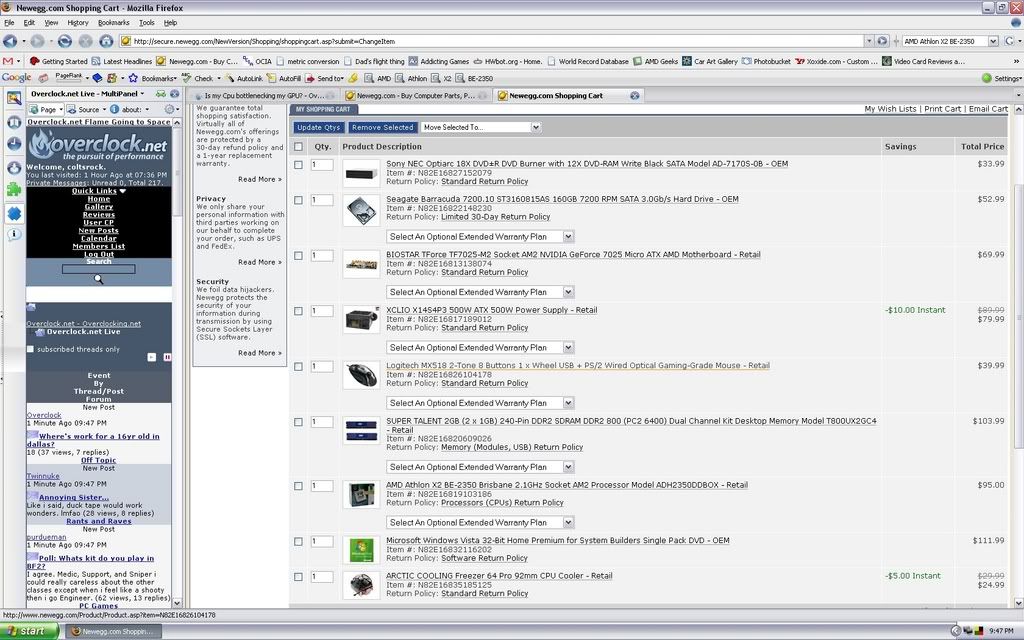Viewport: 1024px width, 640px height.
Task: Click the Go button beside the address bar
Action: pos(882,41)
